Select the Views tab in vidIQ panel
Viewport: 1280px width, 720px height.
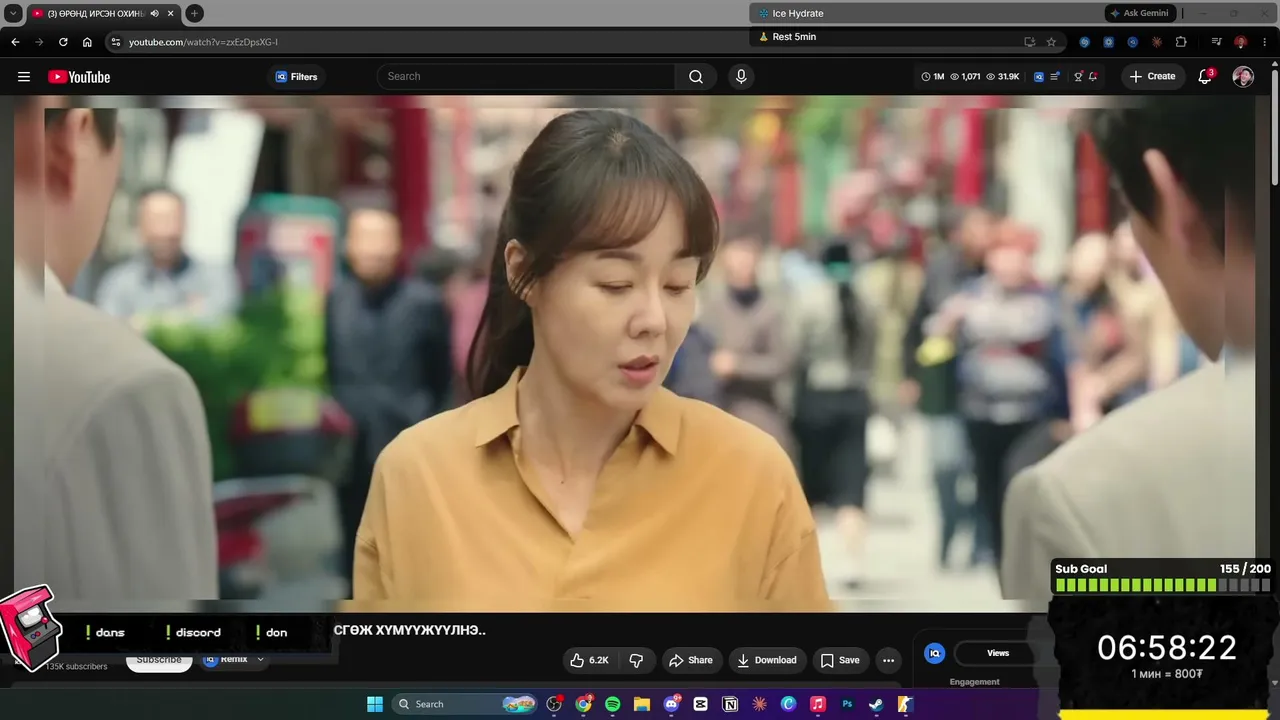click(x=998, y=653)
